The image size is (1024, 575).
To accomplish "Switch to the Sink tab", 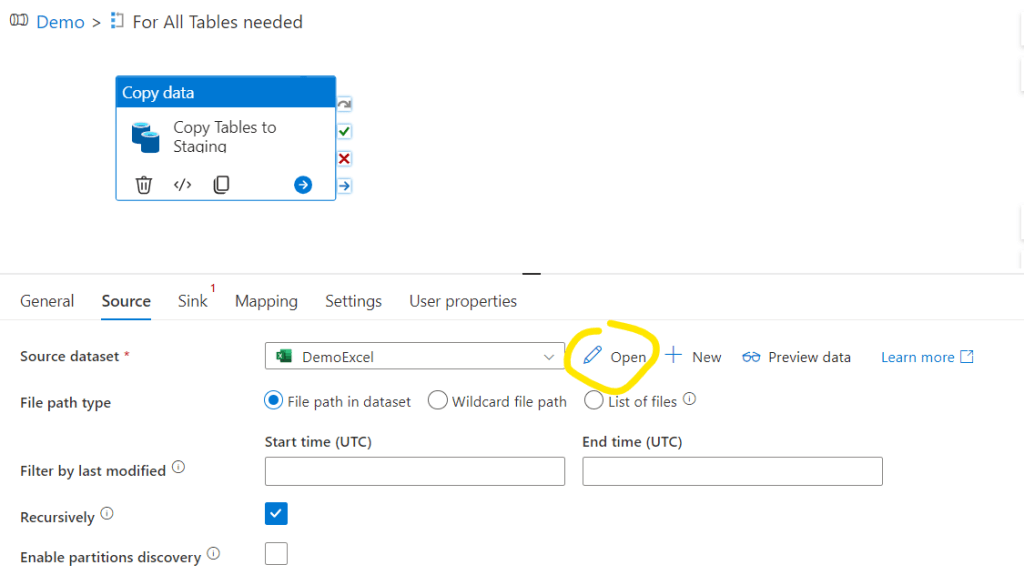I will tap(192, 301).
